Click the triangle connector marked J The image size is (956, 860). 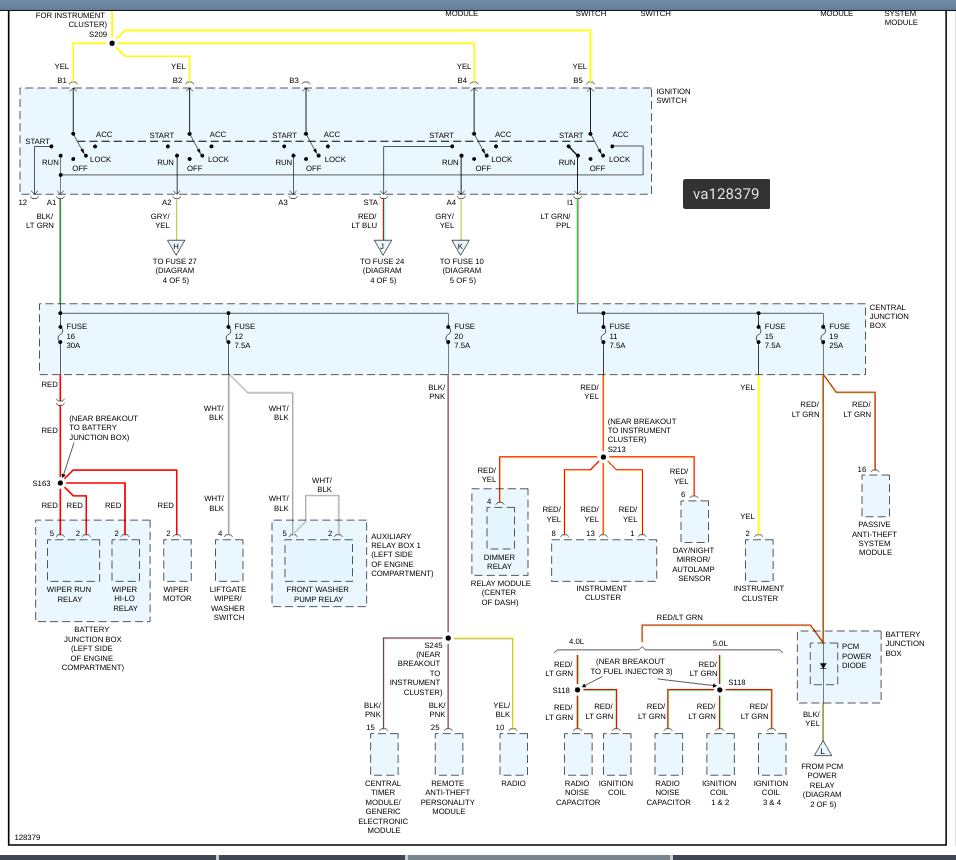tap(382, 246)
